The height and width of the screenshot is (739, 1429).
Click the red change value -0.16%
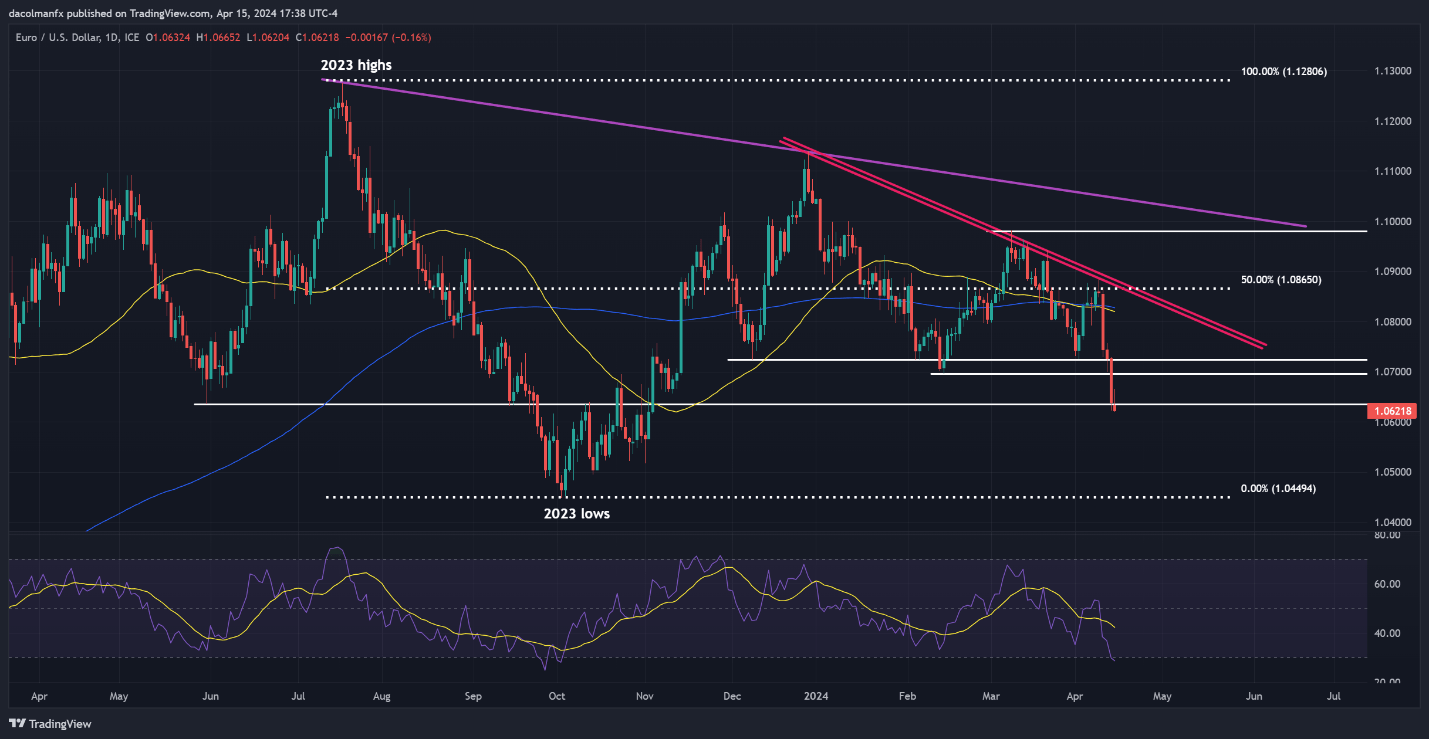pos(410,34)
